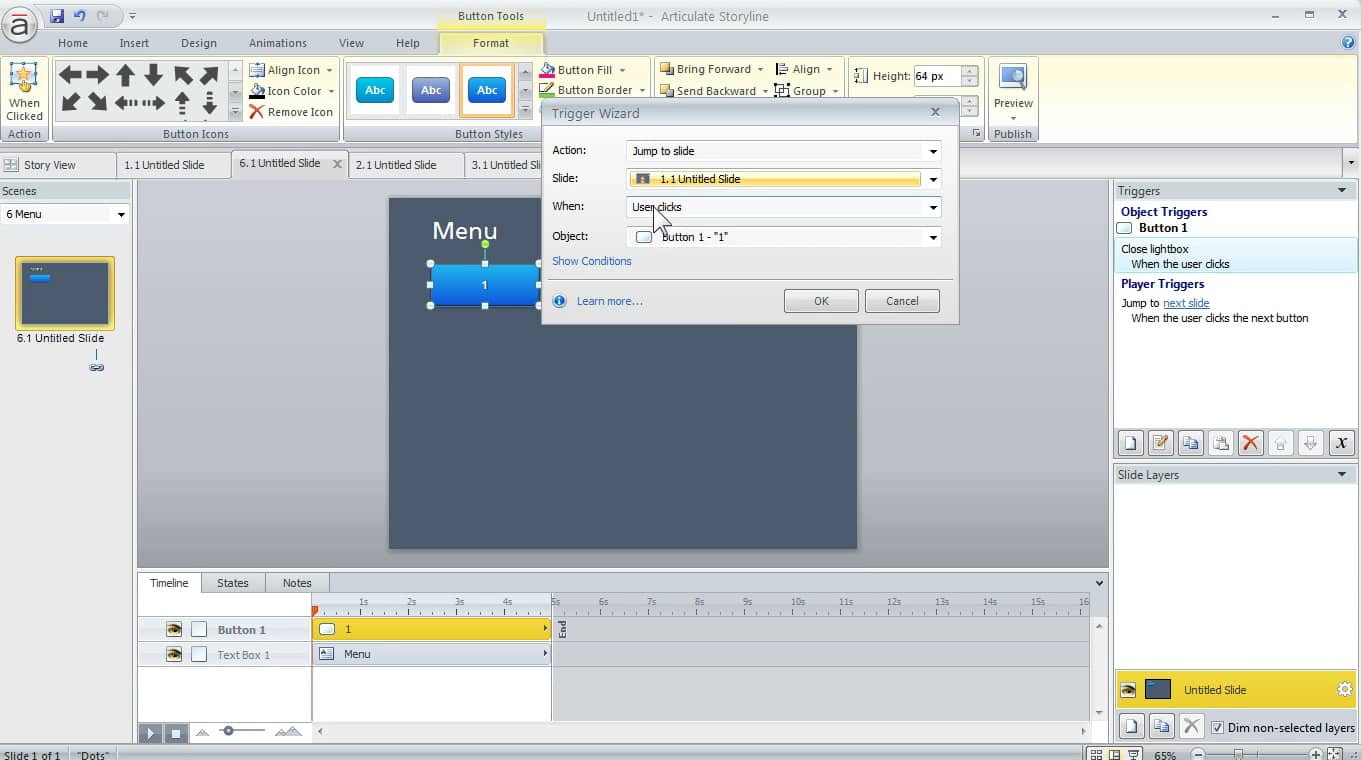
Task: Switch to the Notes tab
Action: (297, 583)
